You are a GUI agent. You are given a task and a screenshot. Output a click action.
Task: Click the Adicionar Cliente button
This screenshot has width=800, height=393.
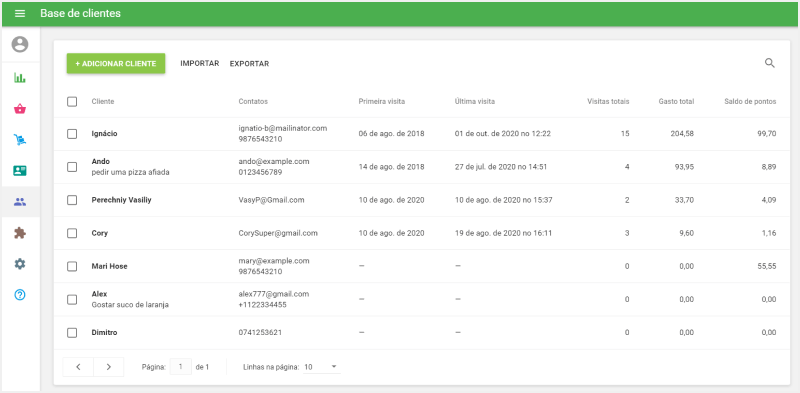(x=116, y=64)
